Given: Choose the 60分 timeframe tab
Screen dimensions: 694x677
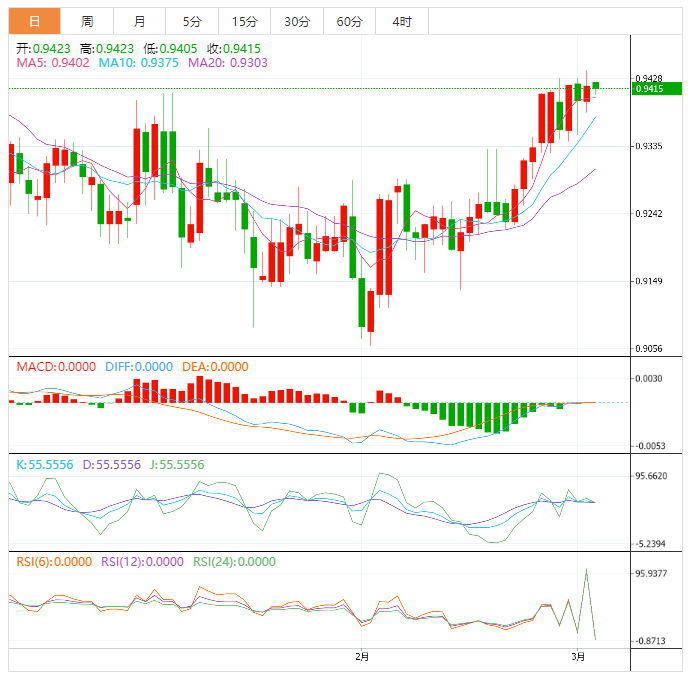Looking at the screenshot, I should 349,21.
